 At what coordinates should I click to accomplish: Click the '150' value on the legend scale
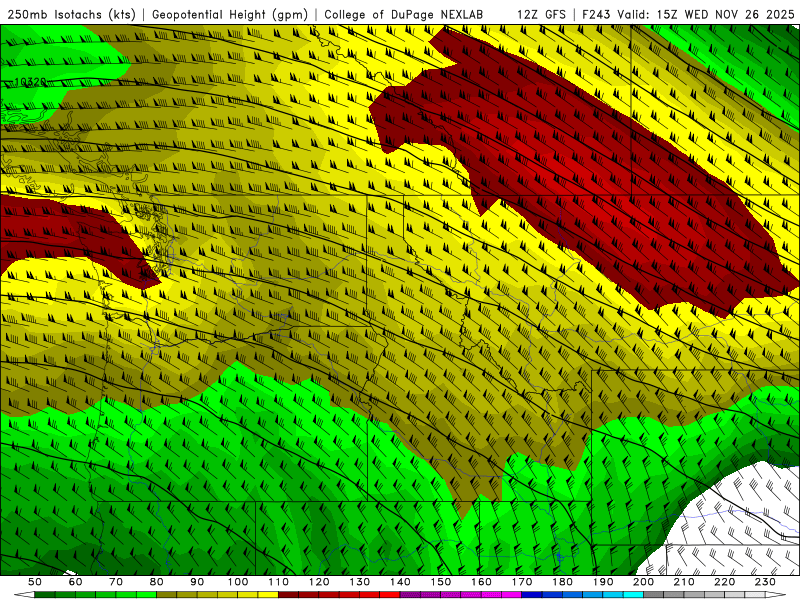pos(441,582)
